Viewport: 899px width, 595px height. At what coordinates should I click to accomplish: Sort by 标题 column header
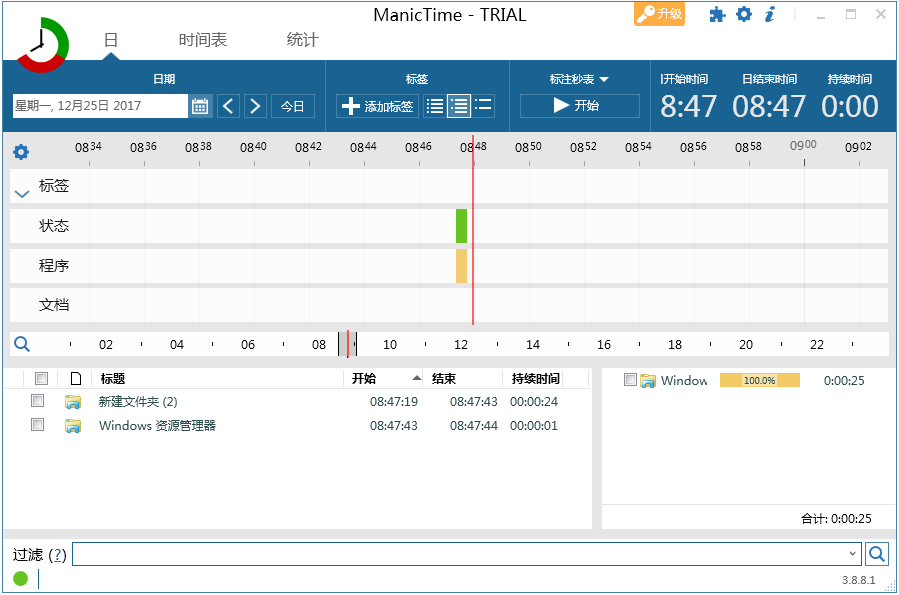[113, 378]
